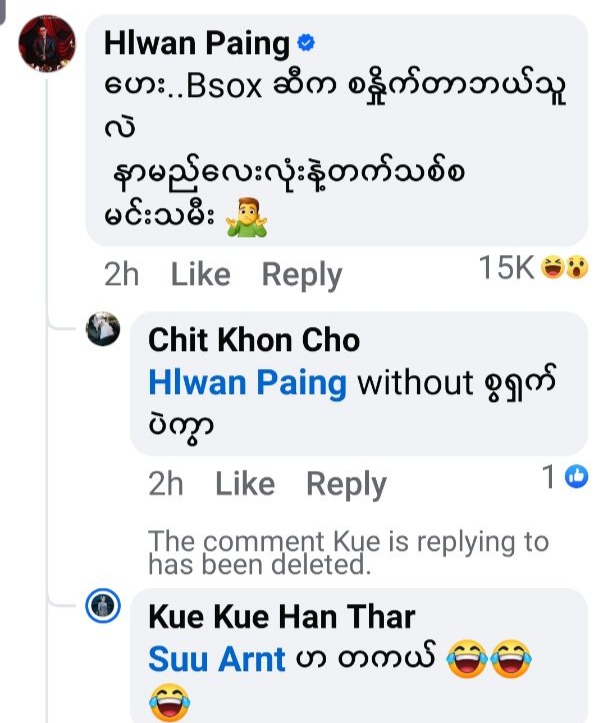Reply to Hlwan Paing's comment
The width and height of the screenshot is (606, 723).
(301, 274)
